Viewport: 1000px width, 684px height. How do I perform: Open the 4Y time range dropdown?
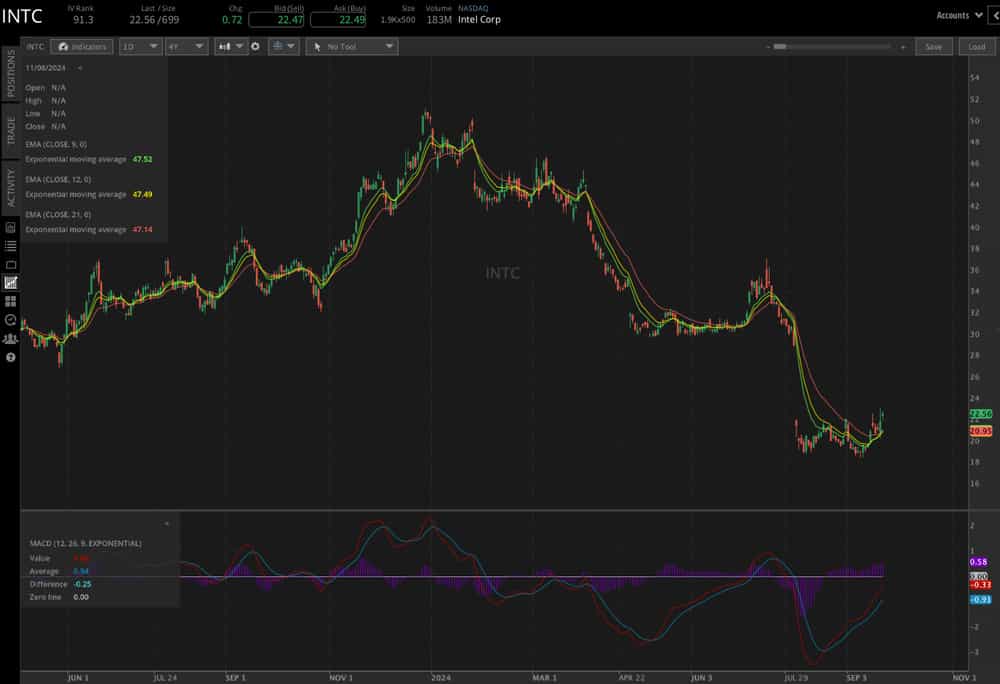tap(185, 47)
